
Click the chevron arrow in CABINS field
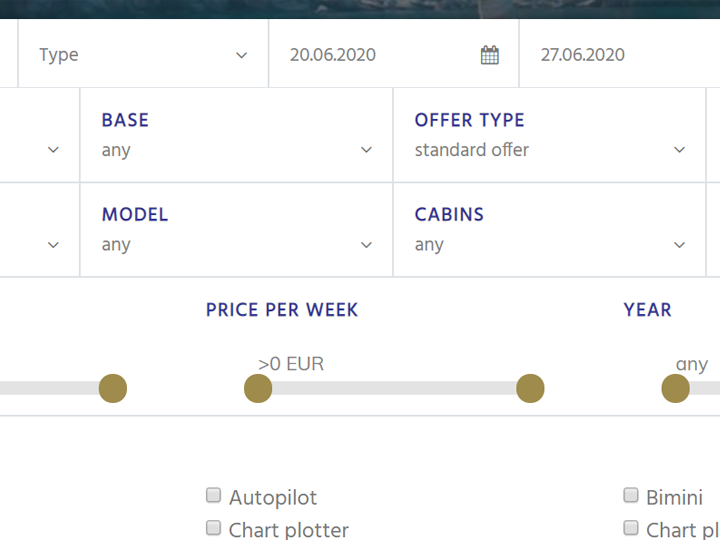[680, 245]
